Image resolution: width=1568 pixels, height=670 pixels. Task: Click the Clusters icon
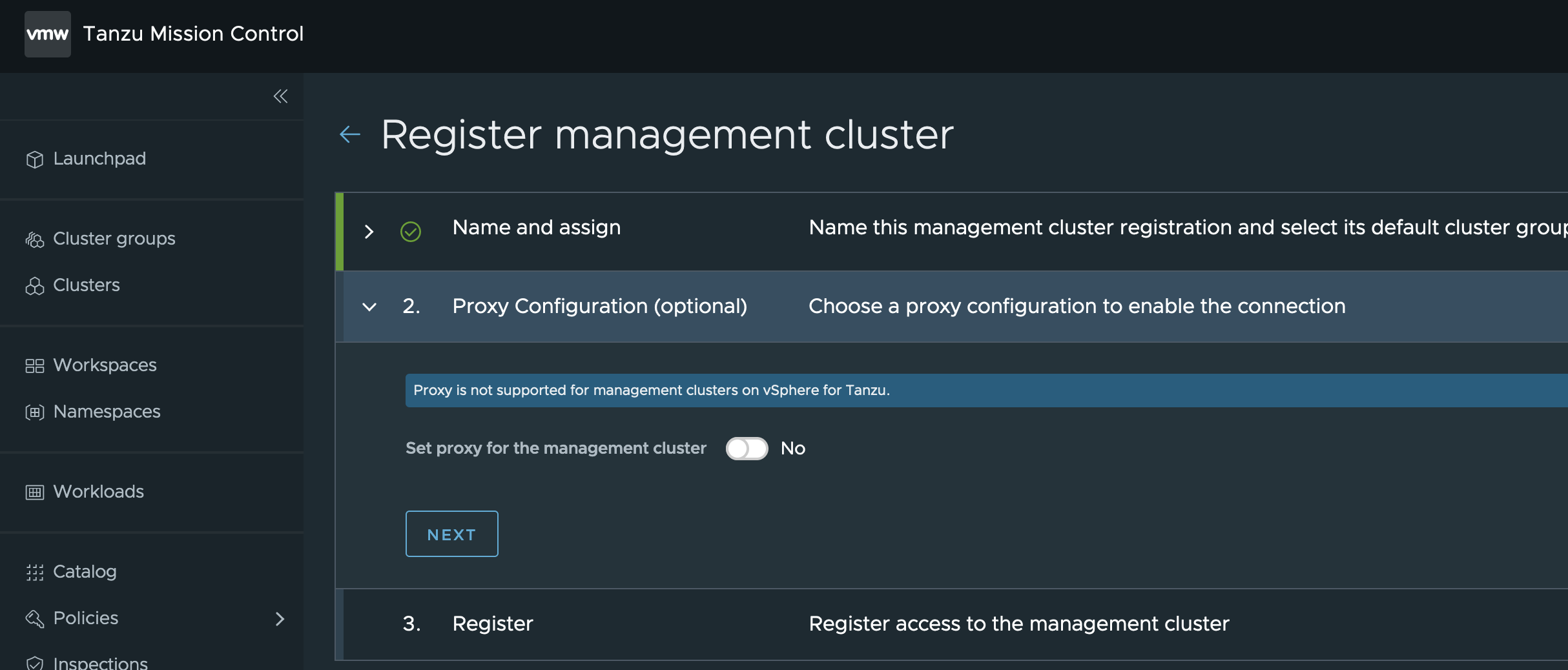(x=35, y=286)
